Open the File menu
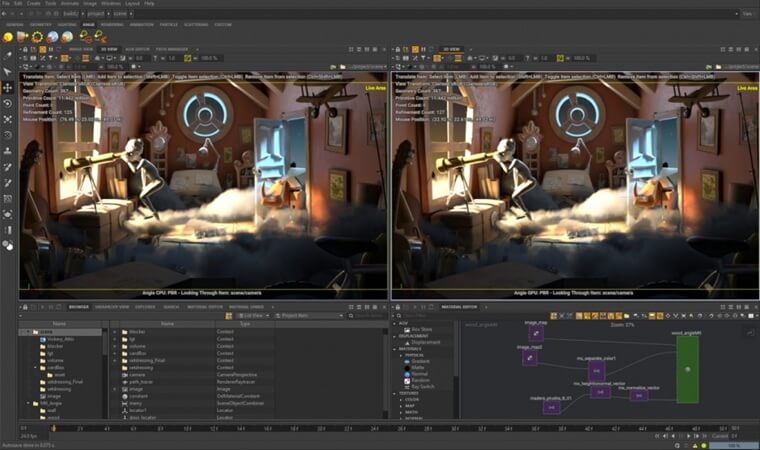 click(5, 3)
